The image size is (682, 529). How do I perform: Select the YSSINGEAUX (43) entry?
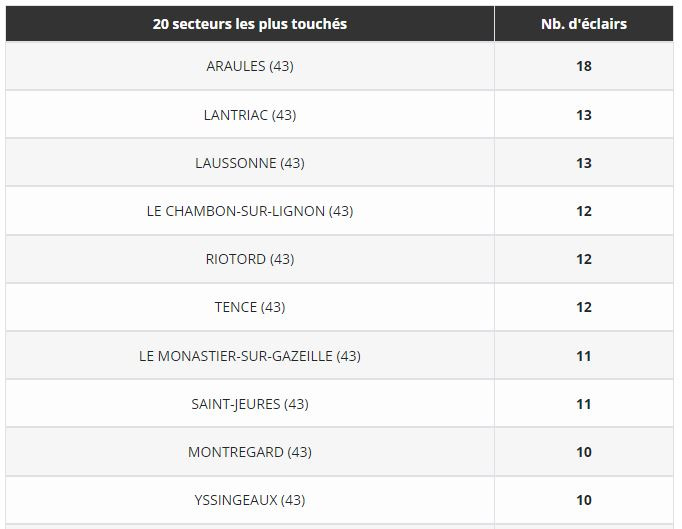[x=250, y=500]
